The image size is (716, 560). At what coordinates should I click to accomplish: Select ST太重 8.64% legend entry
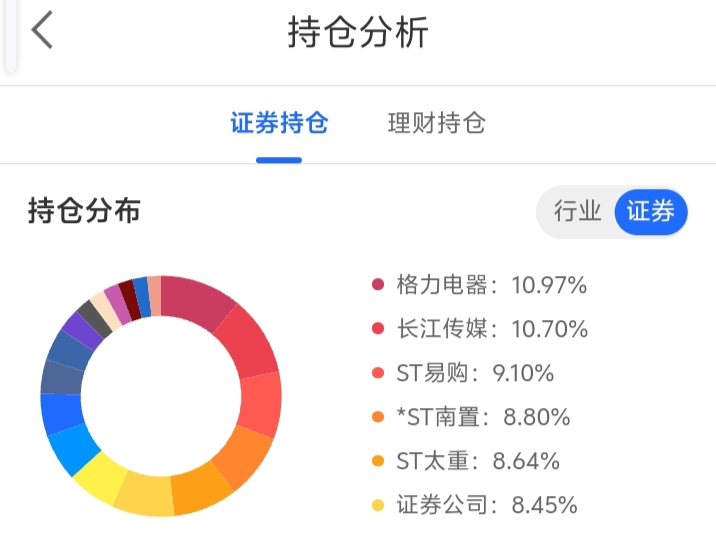tap(478, 461)
